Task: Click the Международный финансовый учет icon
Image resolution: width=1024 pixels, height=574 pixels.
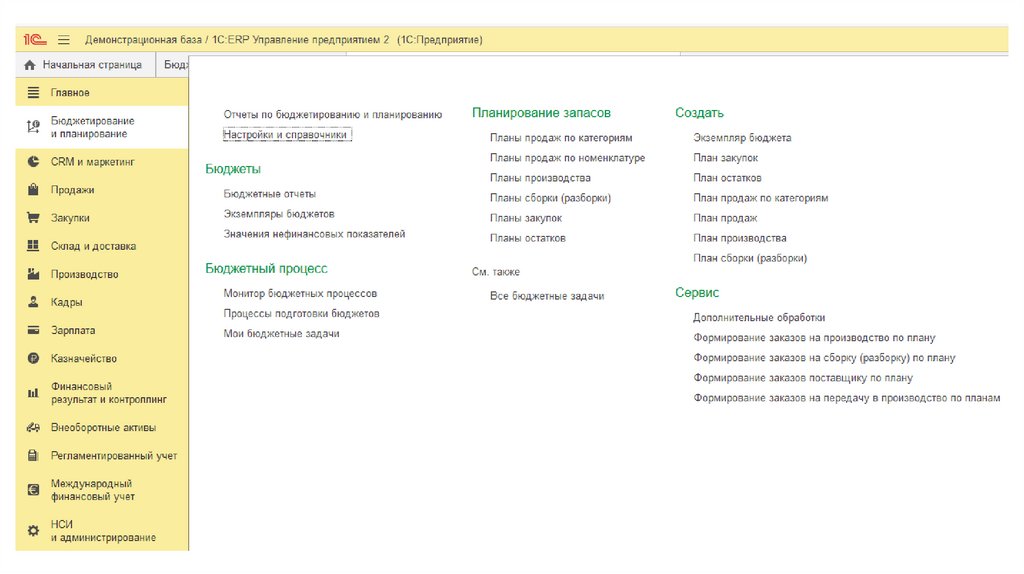Action: 33,490
